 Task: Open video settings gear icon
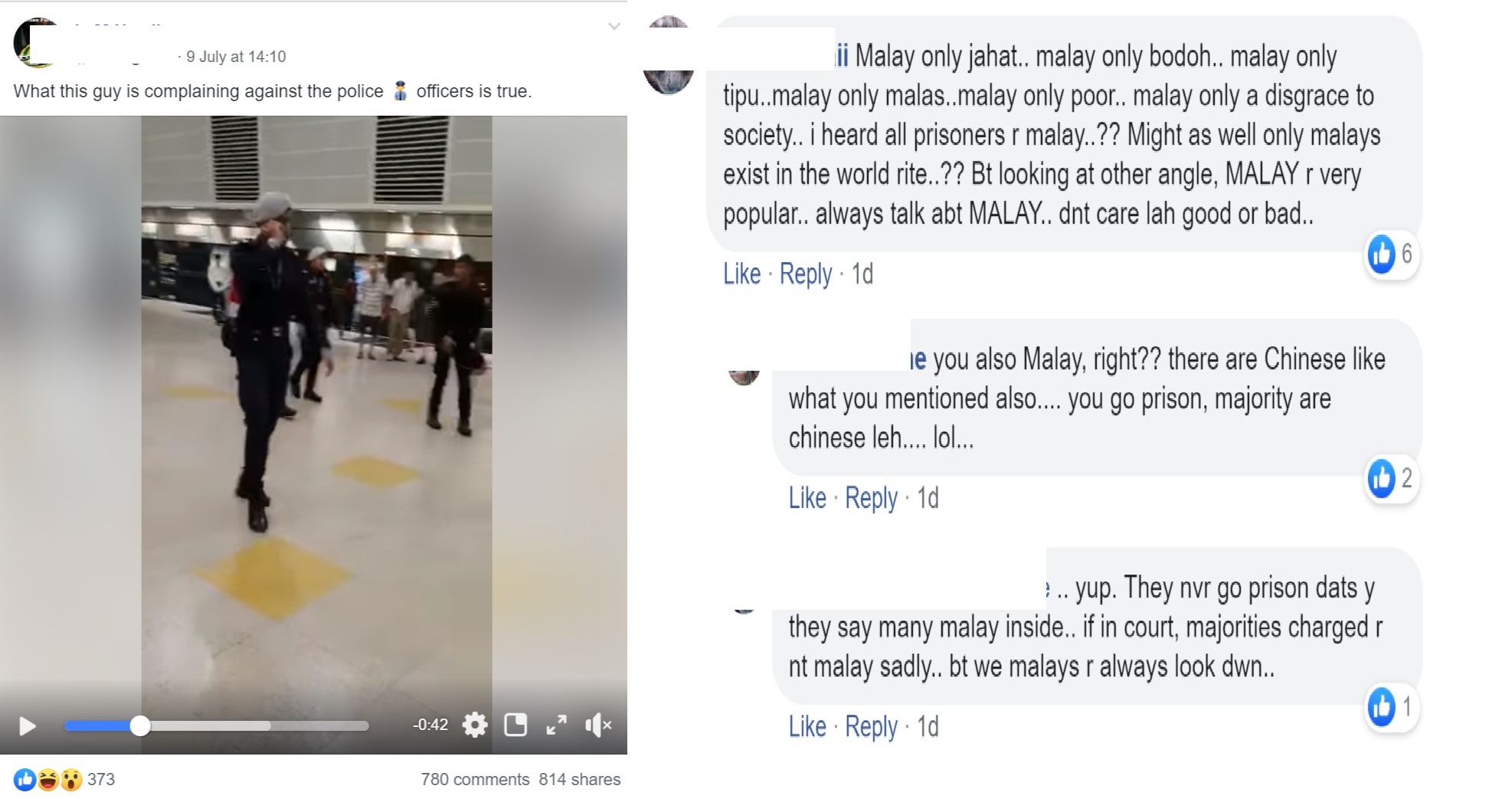pos(475,725)
